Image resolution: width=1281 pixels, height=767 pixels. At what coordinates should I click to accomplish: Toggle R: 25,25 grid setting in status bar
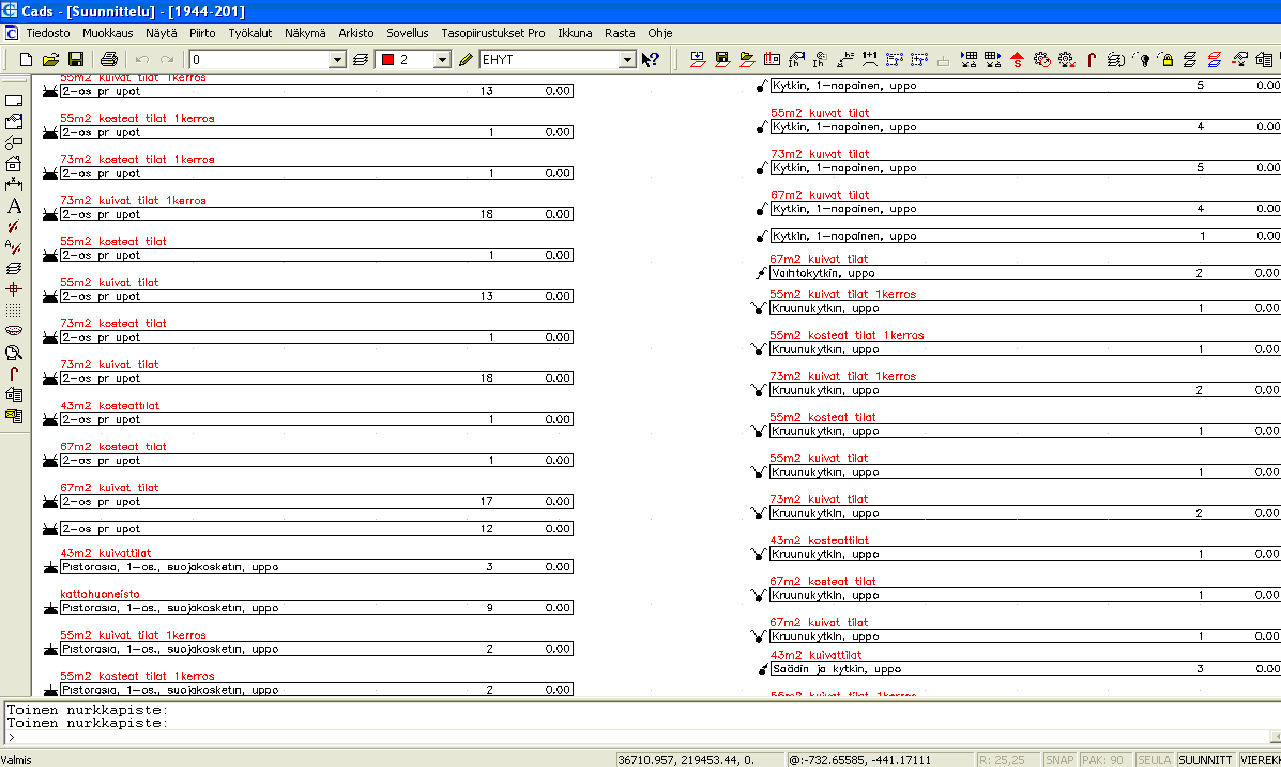click(1006, 760)
